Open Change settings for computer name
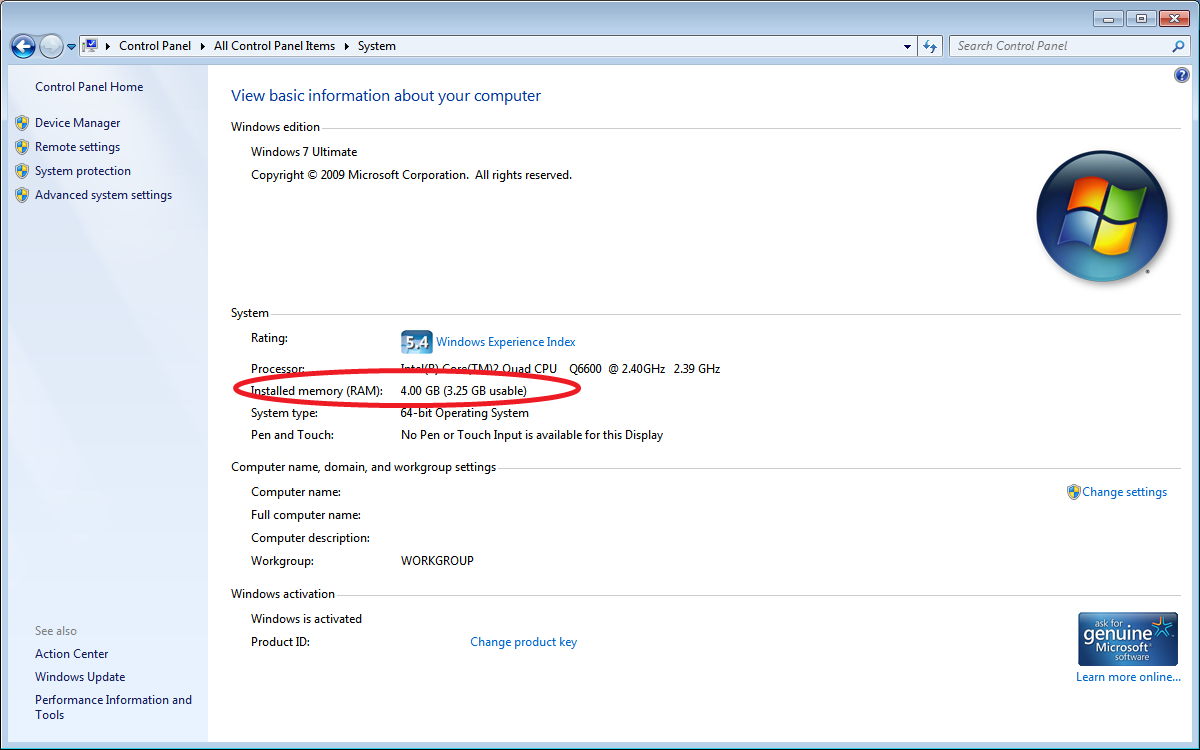This screenshot has height=750, width=1200. click(x=1125, y=492)
